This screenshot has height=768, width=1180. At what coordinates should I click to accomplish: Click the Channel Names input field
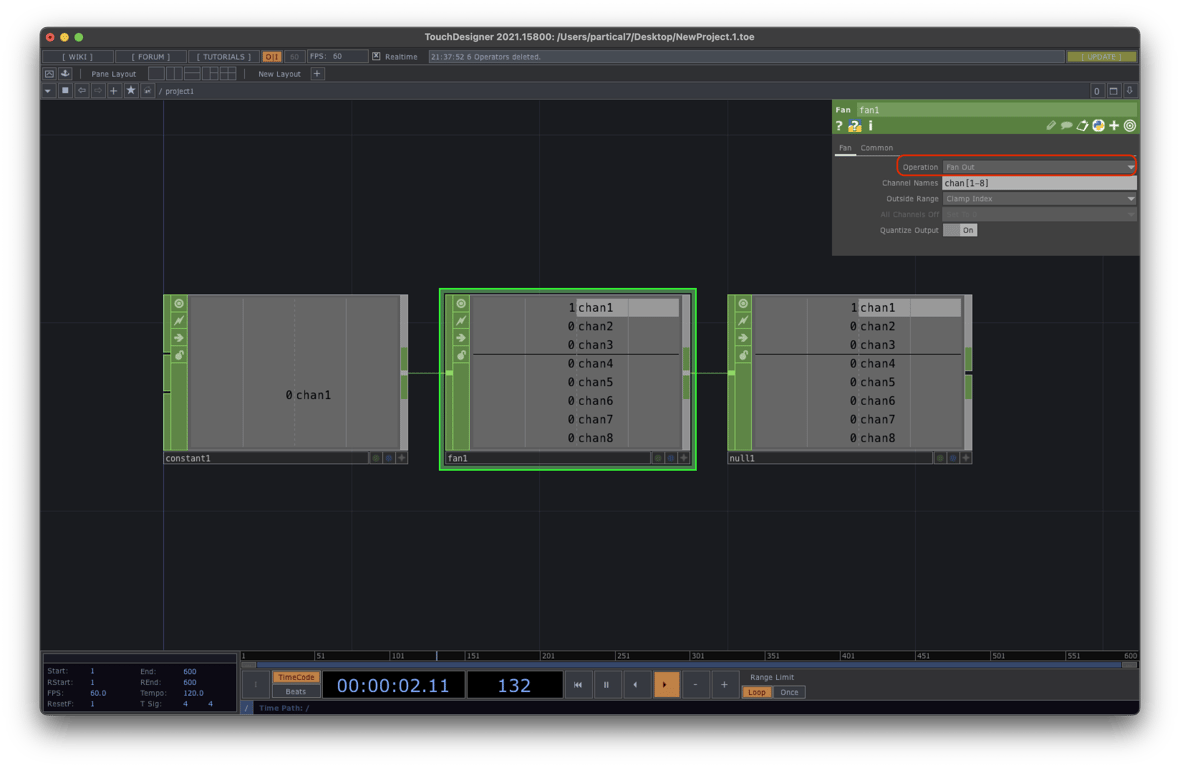point(1039,183)
